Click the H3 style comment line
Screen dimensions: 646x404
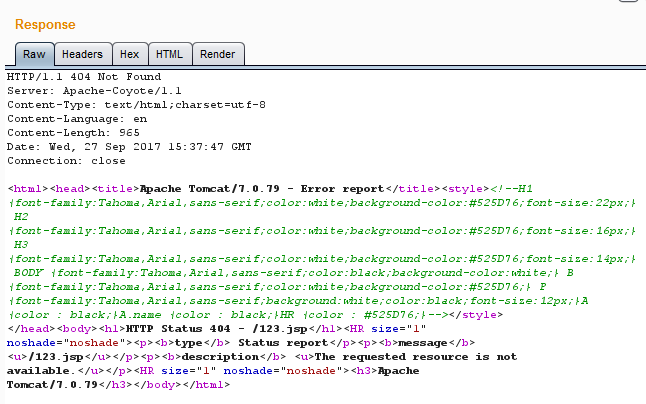coord(21,244)
